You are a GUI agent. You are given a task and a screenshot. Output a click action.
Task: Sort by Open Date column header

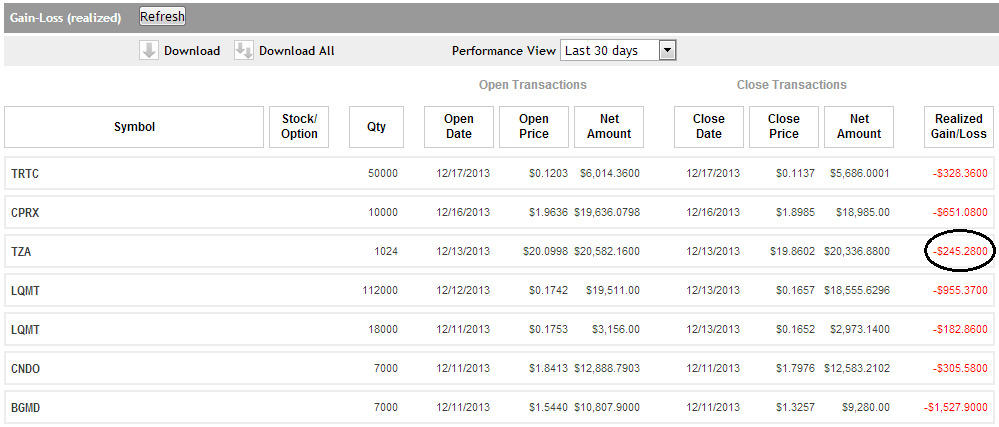pyautogui.click(x=459, y=127)
